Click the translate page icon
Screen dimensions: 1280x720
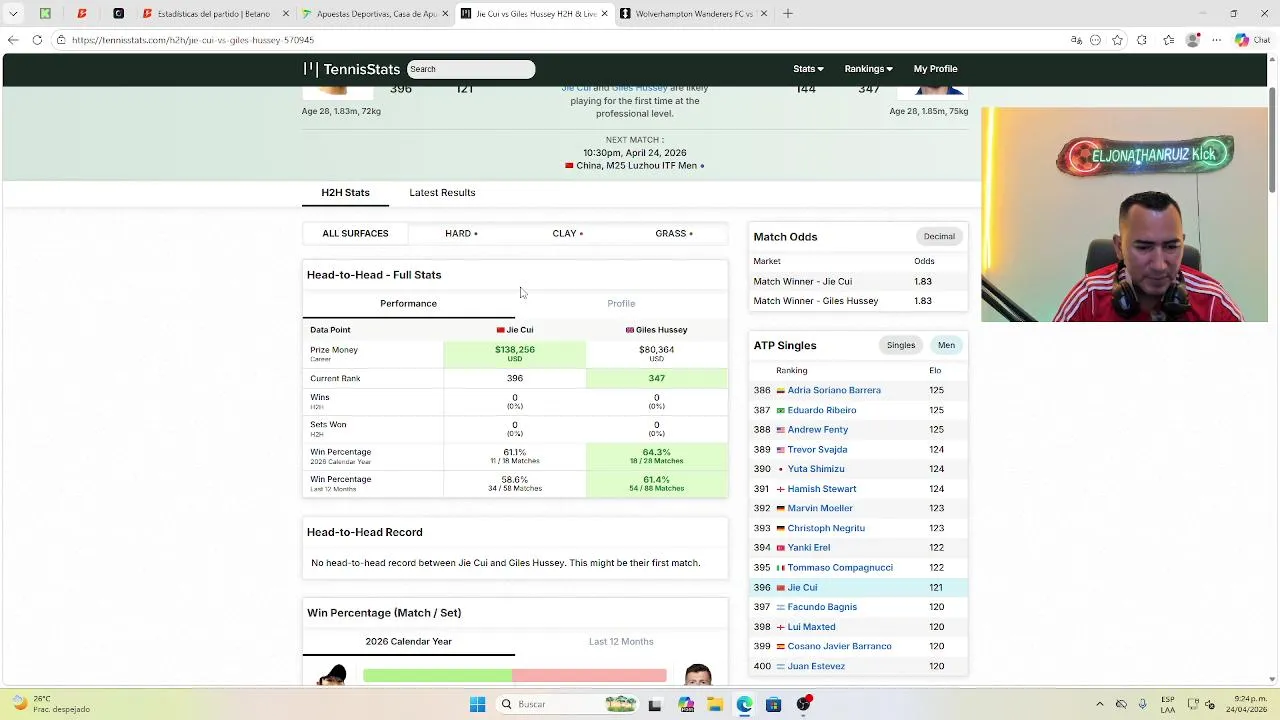tap(1076, 40)
